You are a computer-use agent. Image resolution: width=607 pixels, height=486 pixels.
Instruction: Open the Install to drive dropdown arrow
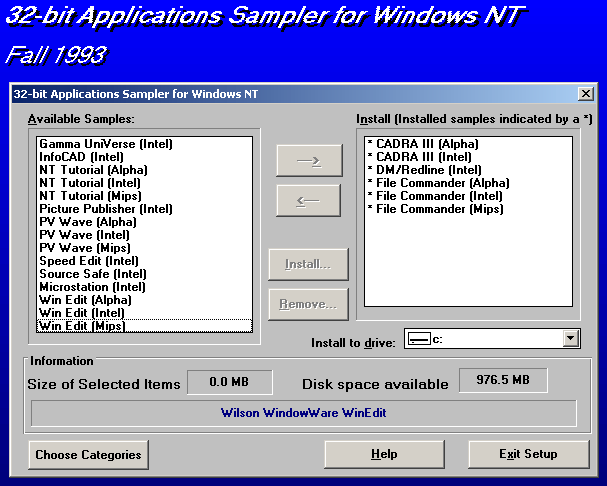pos(571,338)
